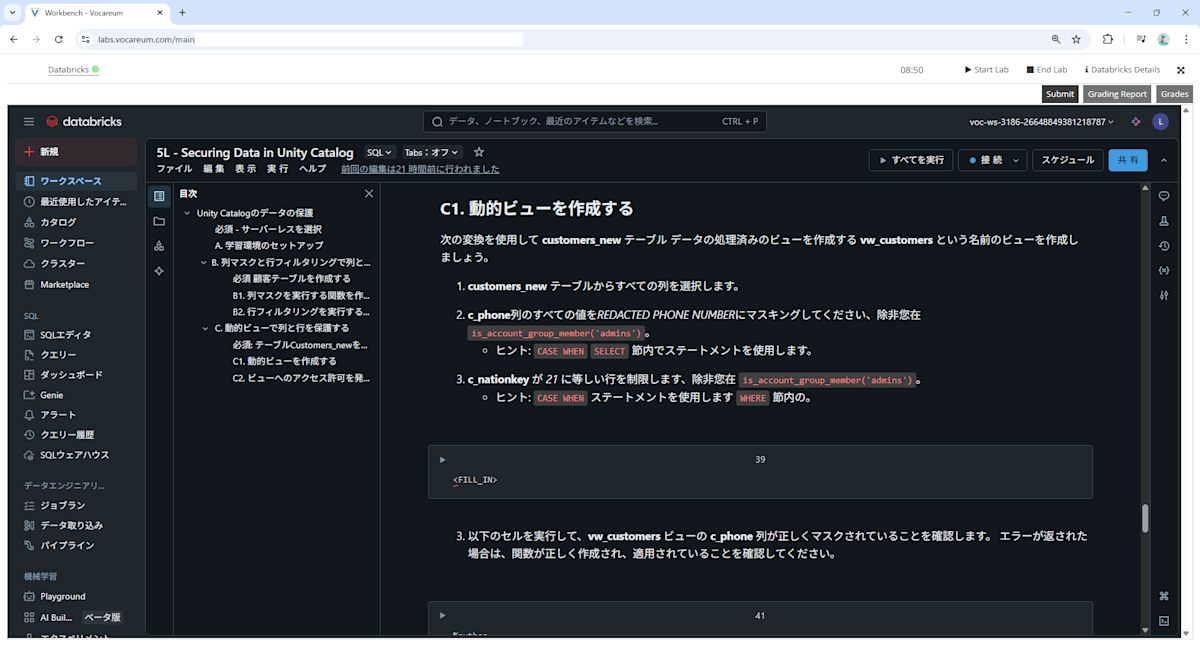1200x645 pixels.
Task: Click the Databricks logo
Action: 84,121
